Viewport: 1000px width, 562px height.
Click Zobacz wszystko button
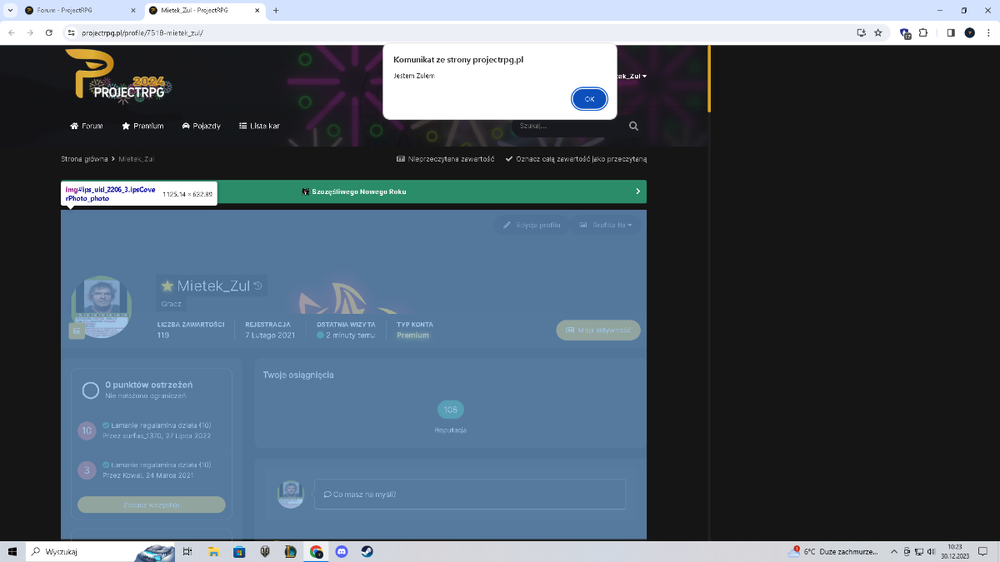click(151, 505)
